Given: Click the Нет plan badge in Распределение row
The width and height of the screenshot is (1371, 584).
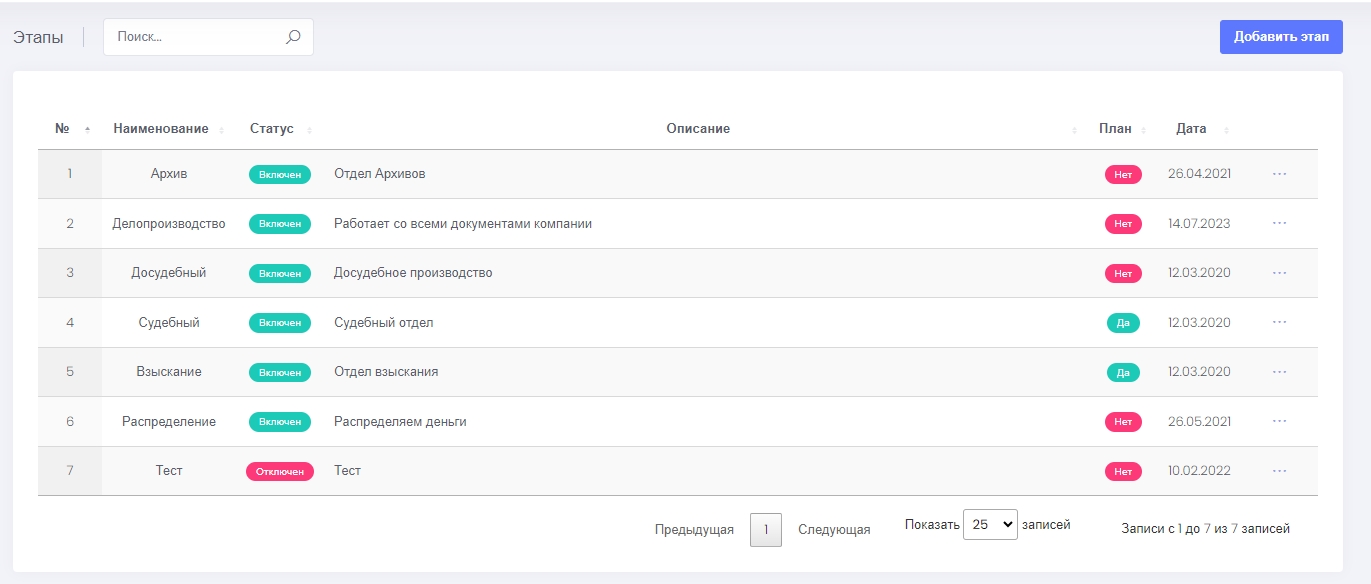Looking at the screenshot, I should [x=1122, y=422].
